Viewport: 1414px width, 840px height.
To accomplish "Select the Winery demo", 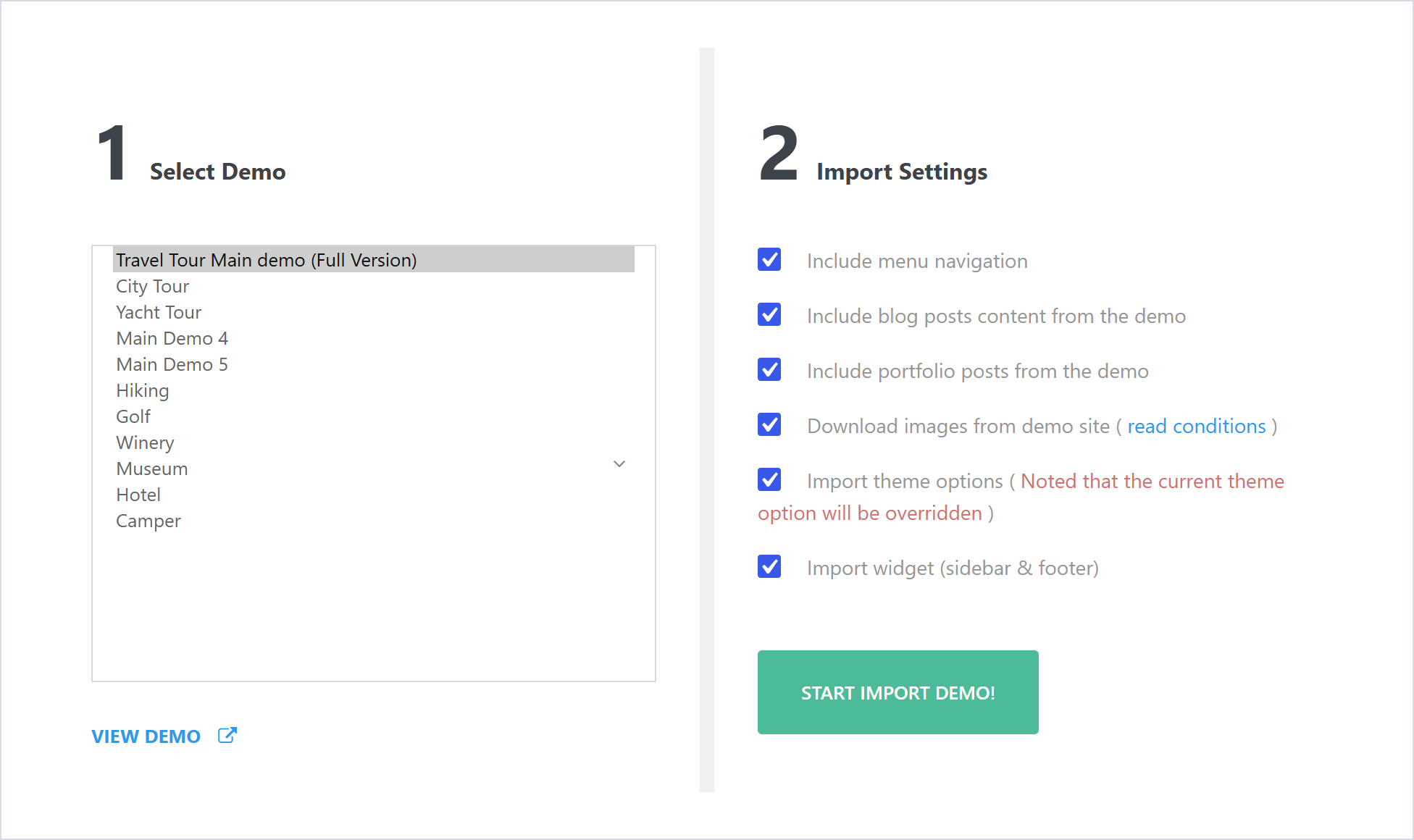I will coord(374,442).
